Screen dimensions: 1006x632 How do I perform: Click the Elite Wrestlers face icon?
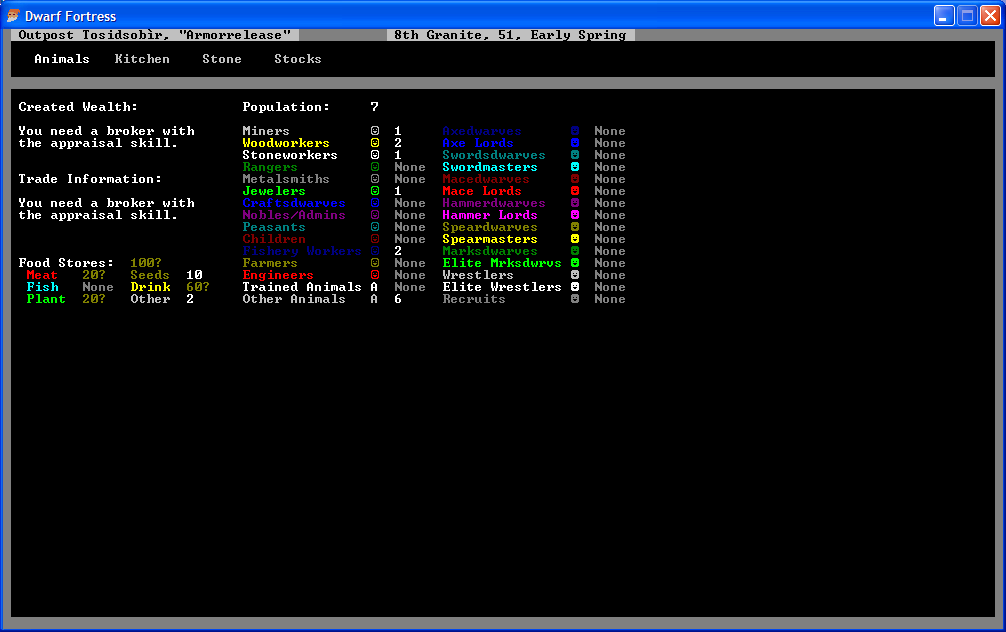click(x=575, y=287)
